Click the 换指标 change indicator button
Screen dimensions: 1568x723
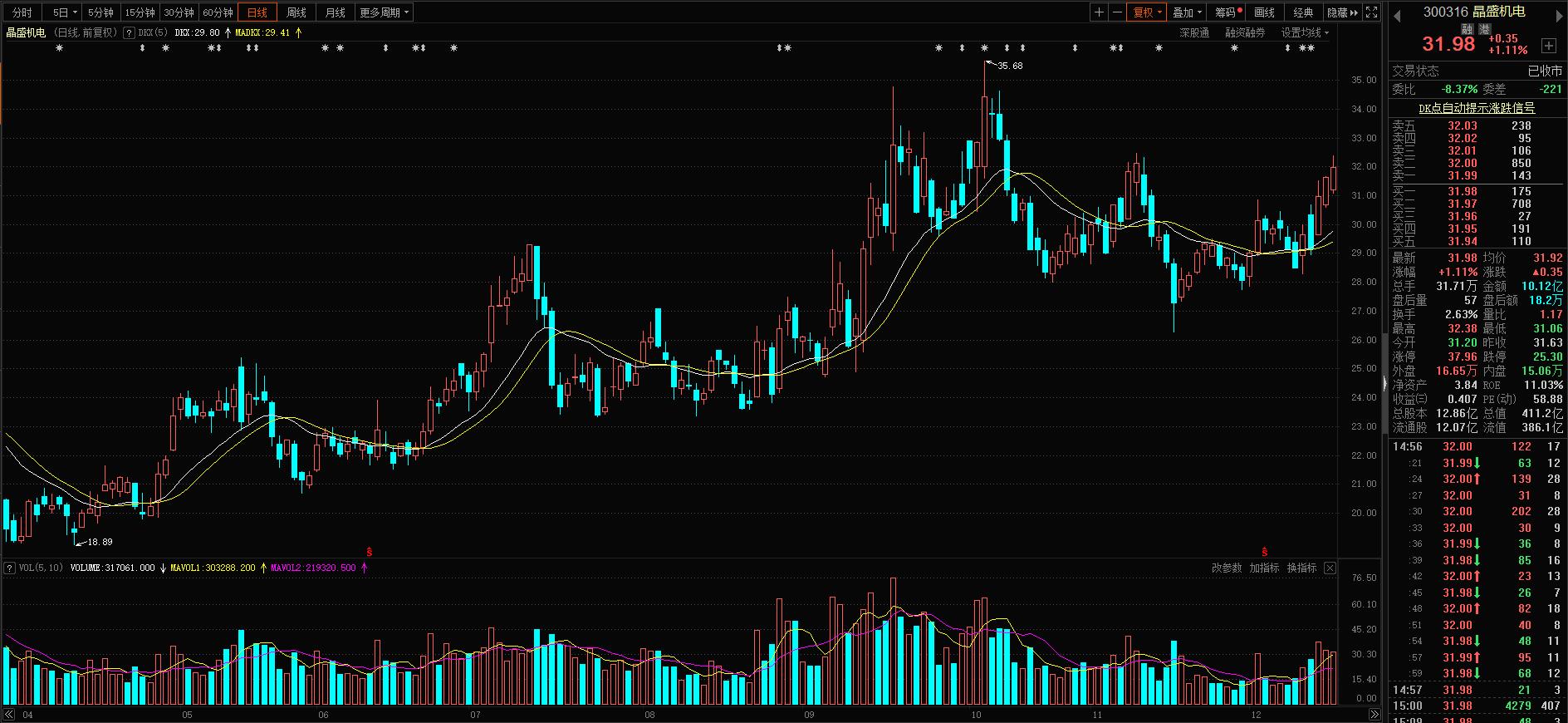click(1301, 568)
